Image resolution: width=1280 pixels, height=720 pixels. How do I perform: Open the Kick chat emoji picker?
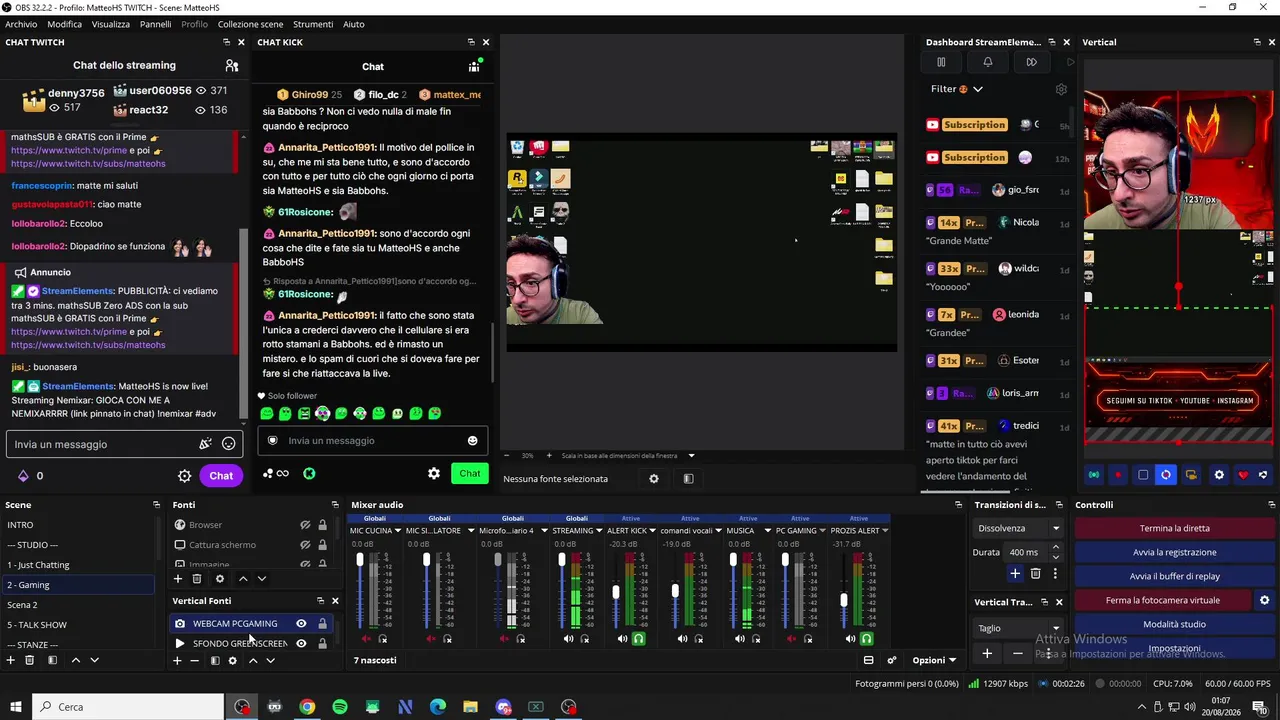473,441
